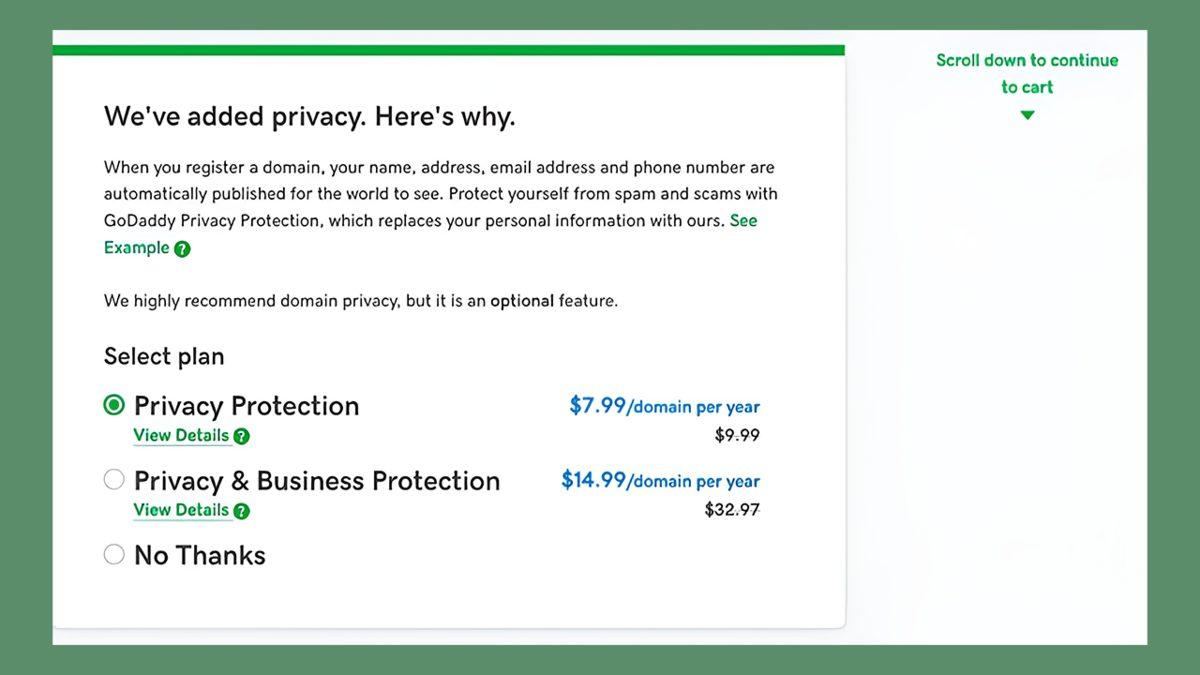The width and height of the screenshot is (1200, 675).
Task: Click the $14.99/domain per year price
Action: click(x=660, y=481)
